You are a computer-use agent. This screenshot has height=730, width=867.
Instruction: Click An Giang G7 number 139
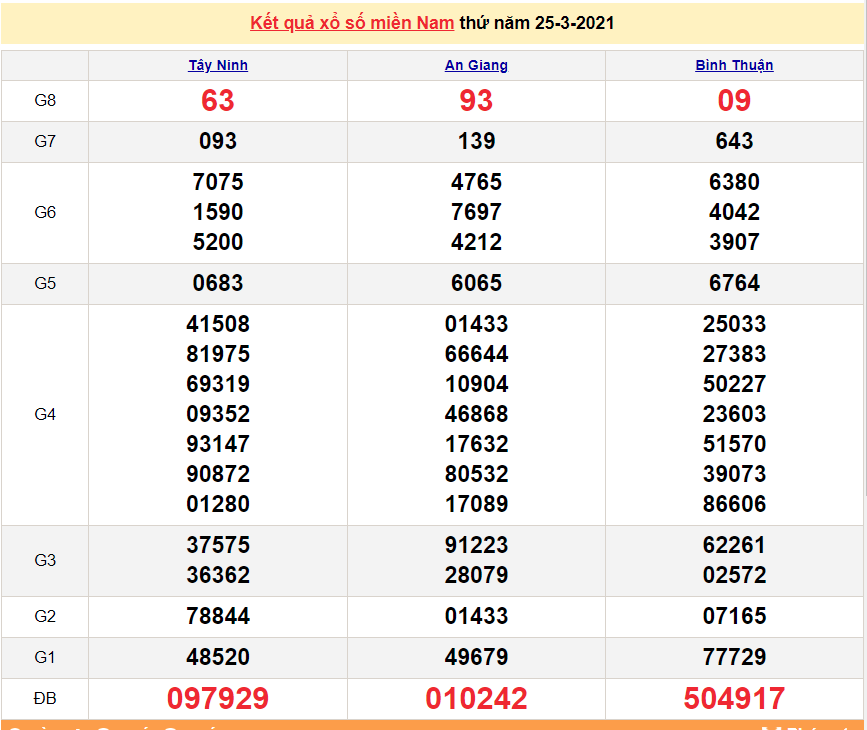click(476, 141)
